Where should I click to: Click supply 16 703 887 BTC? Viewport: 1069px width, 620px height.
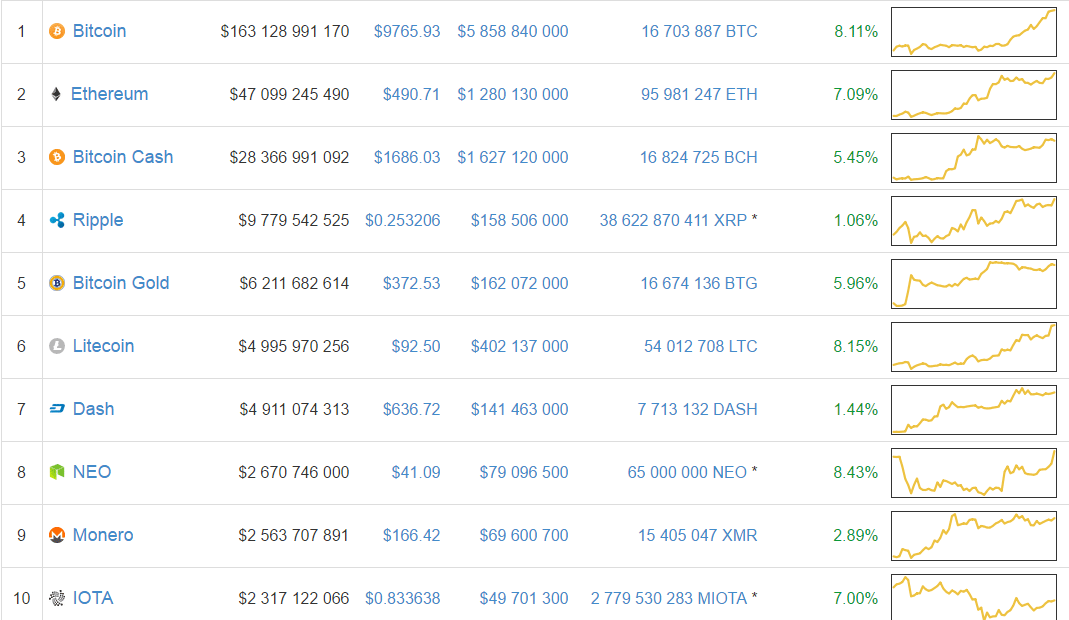699,31
